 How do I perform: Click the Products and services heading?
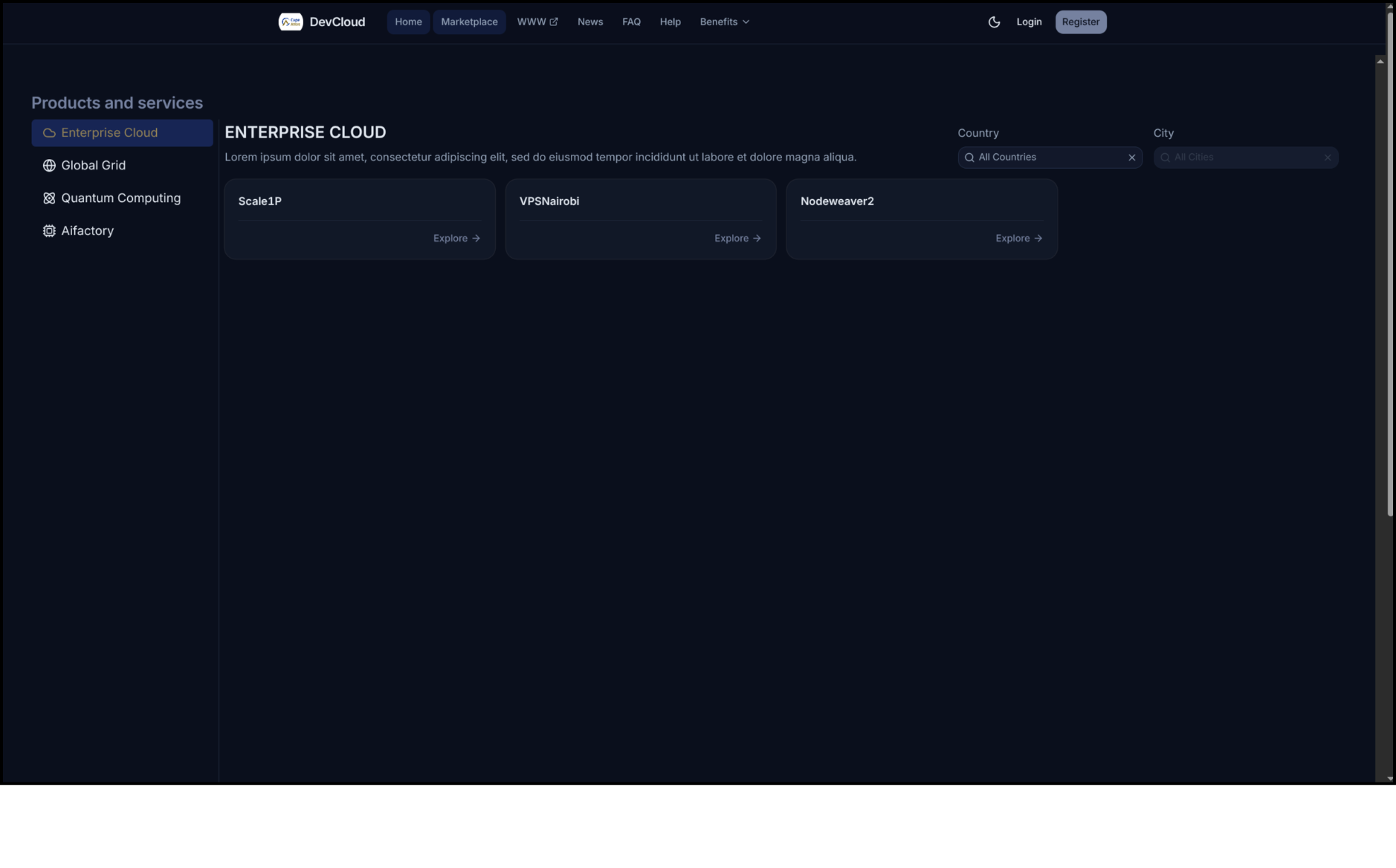coord(117,103)
